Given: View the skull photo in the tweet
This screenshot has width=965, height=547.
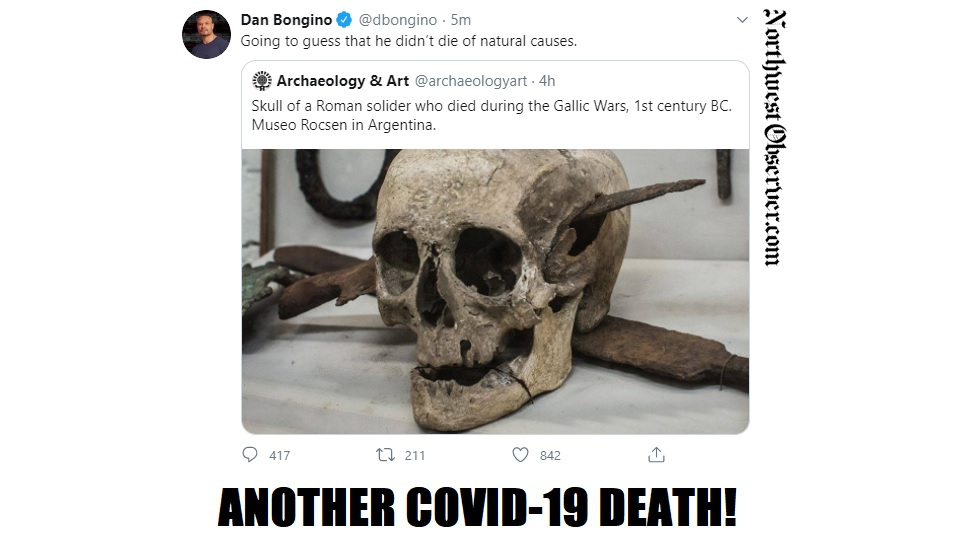Looking at the screenshot, I should tap(495, 292).
